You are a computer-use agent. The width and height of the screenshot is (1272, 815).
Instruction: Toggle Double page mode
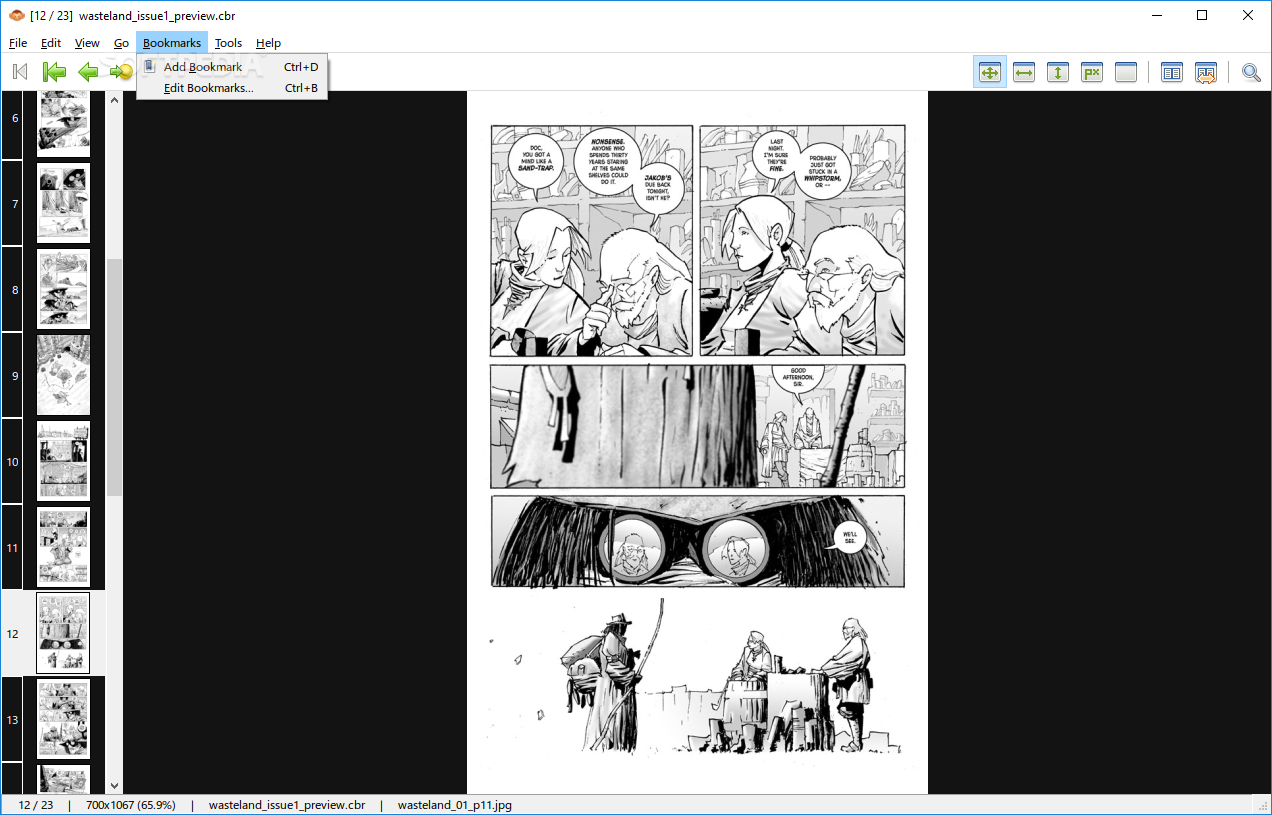point(1172,72)
